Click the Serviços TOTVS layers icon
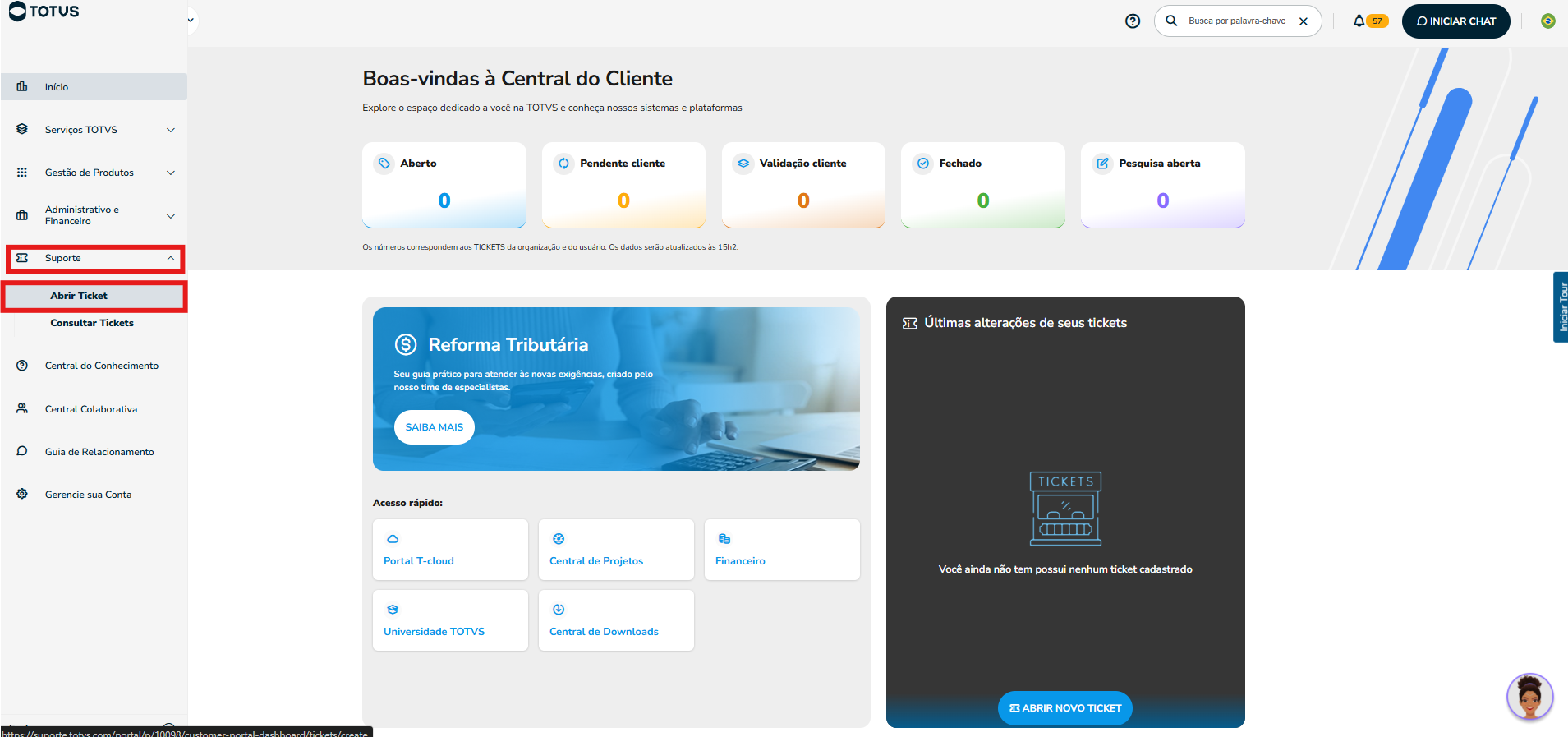1568x737 pixels. 22,129
